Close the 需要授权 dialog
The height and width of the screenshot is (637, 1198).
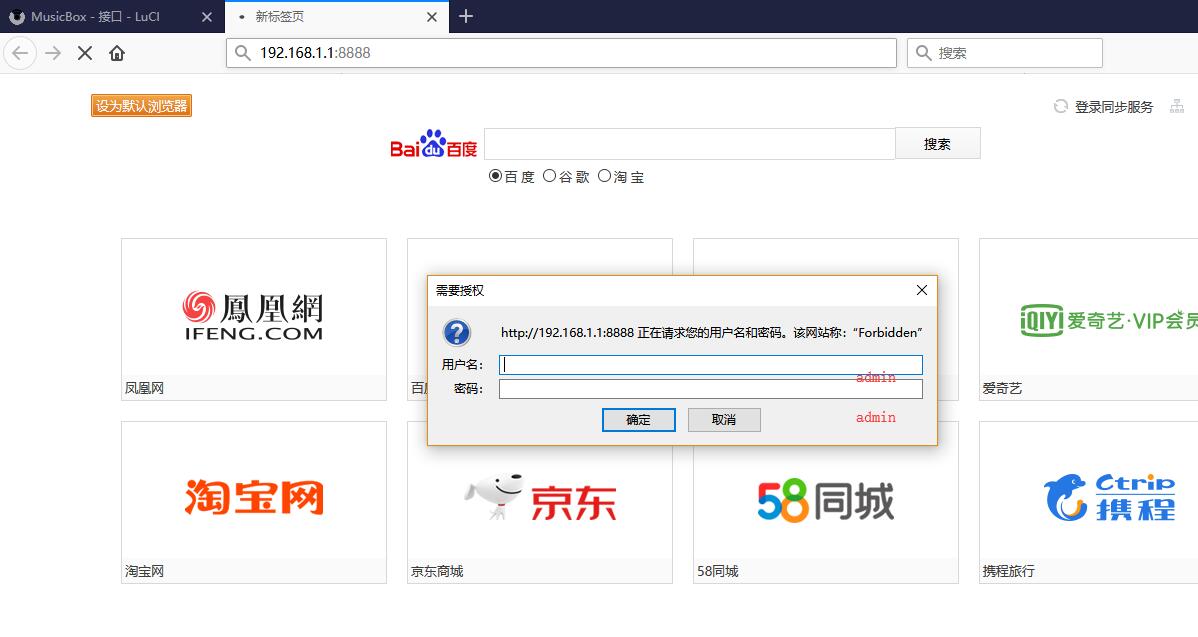pos(921,290)
